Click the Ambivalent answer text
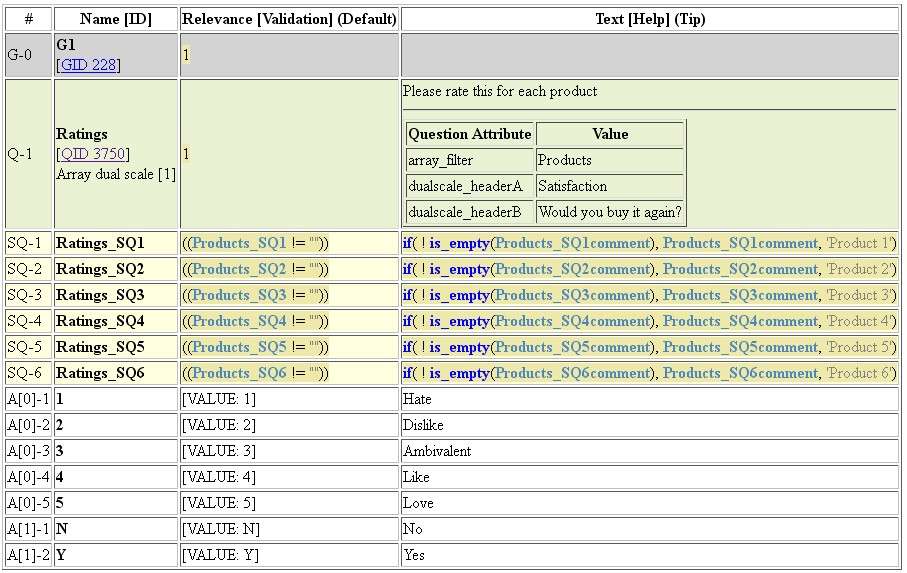Viewport: 907px width, 573px height. tap(437, 451)
